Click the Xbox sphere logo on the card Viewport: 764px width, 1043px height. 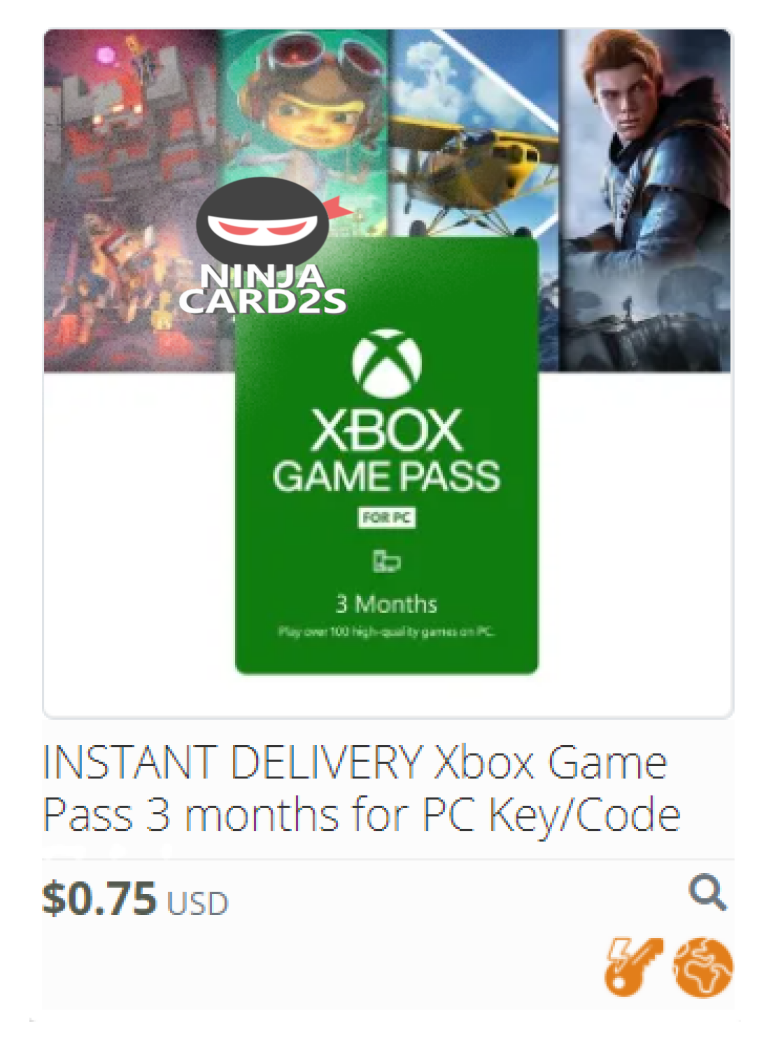tap(386, 364)
